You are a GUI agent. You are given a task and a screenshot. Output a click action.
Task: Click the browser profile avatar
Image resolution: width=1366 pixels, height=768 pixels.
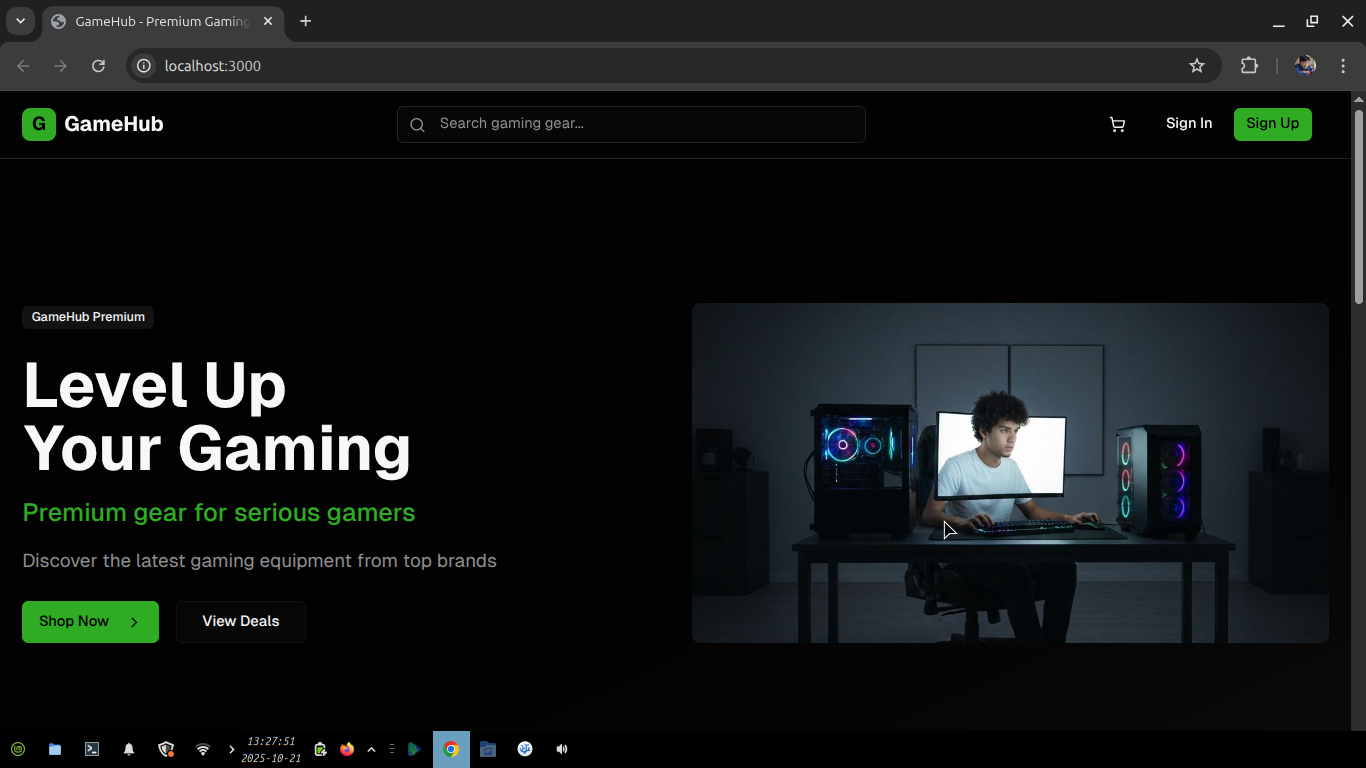tap(1305, 65)
